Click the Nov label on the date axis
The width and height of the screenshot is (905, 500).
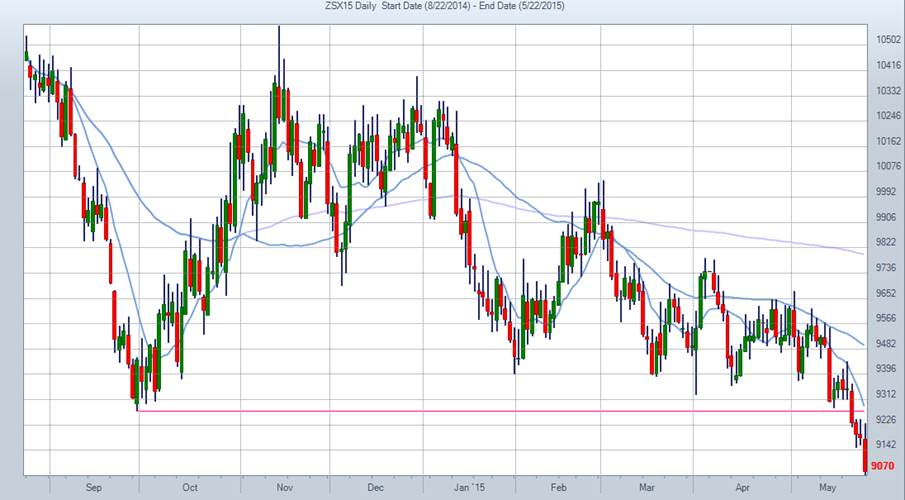coord(284,488)
